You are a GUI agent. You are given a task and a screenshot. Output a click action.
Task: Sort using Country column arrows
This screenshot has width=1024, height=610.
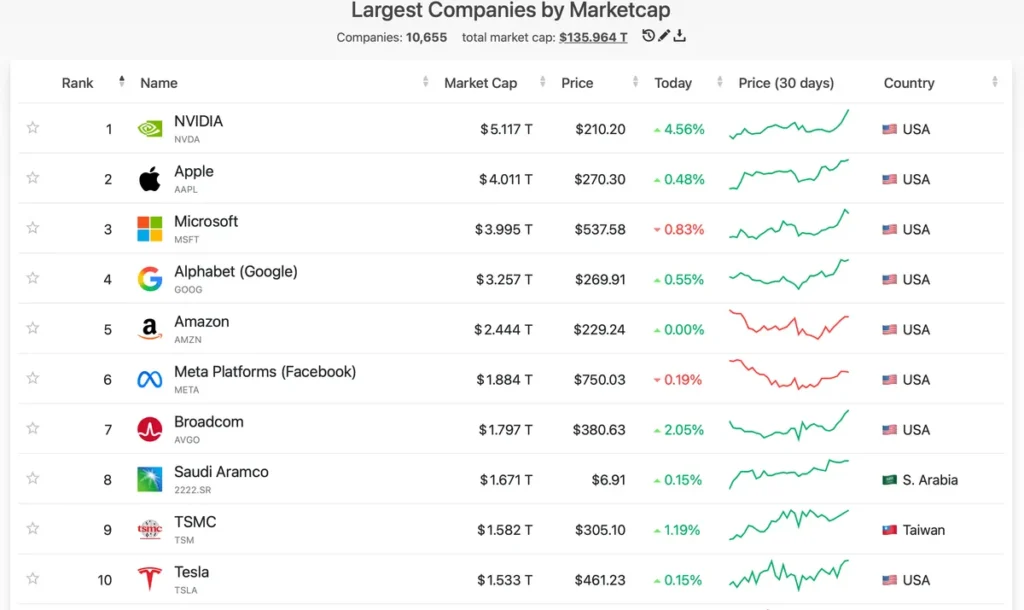pos(994,82)
